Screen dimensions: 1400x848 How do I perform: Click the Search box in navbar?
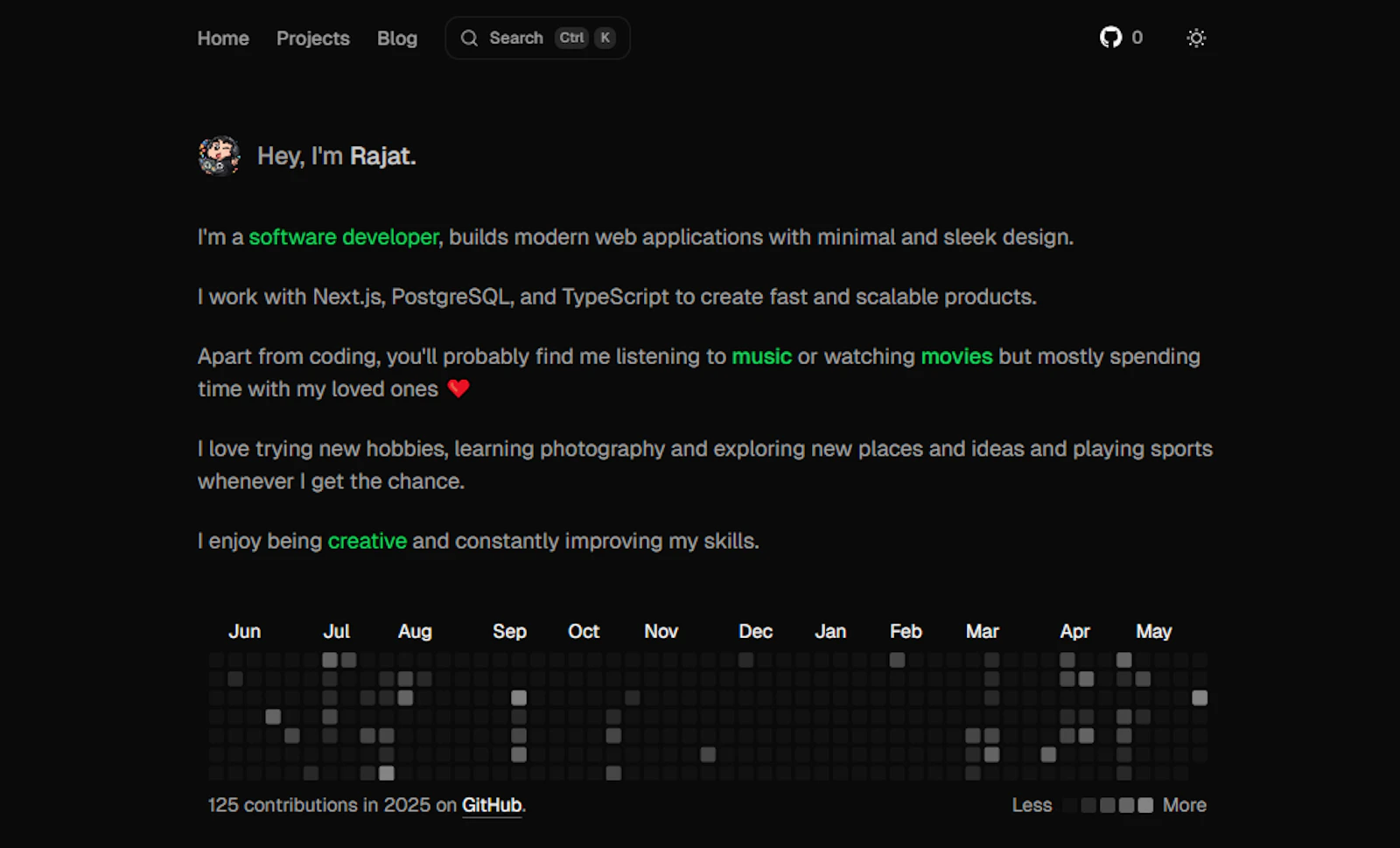click(x=537, y=38)
